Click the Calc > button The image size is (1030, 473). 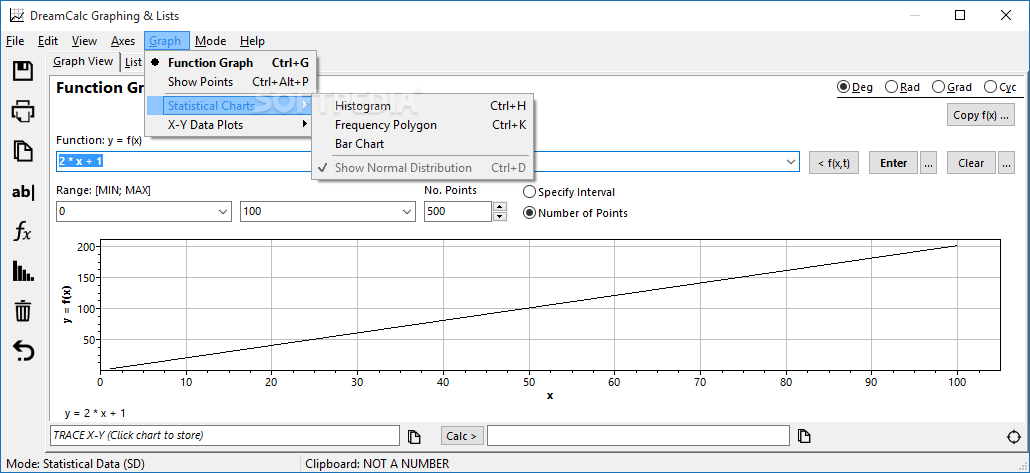click(462, 436)
